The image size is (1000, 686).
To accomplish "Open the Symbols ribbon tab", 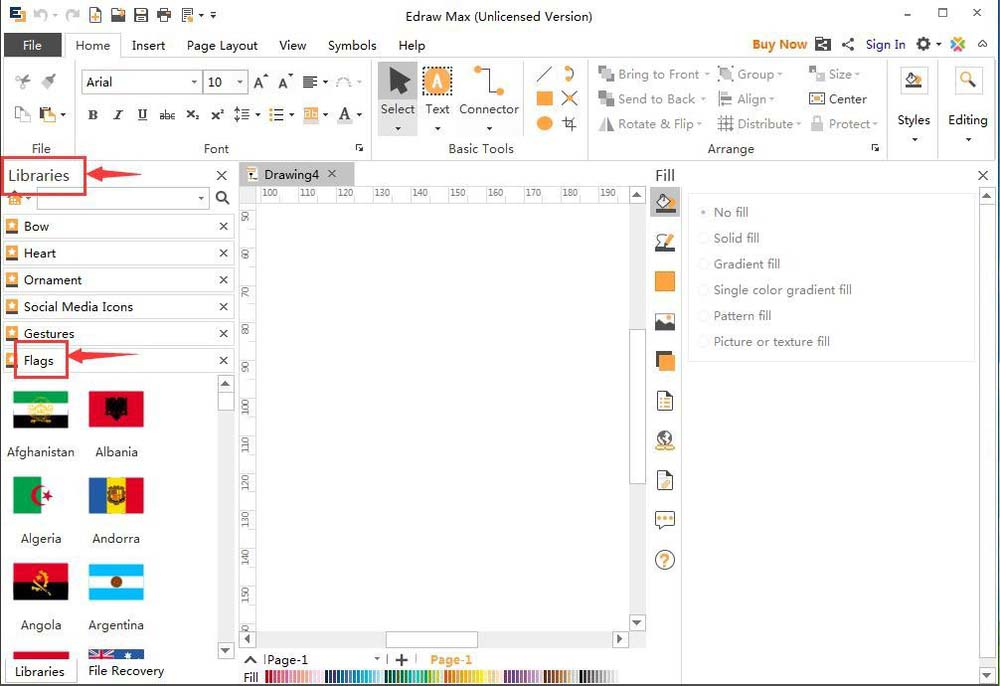I will click(352, 45).
